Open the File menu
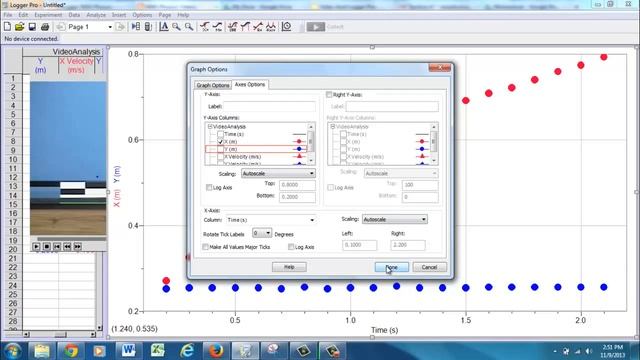This screenshot has height=360, width=640. [x=8, y=15]
